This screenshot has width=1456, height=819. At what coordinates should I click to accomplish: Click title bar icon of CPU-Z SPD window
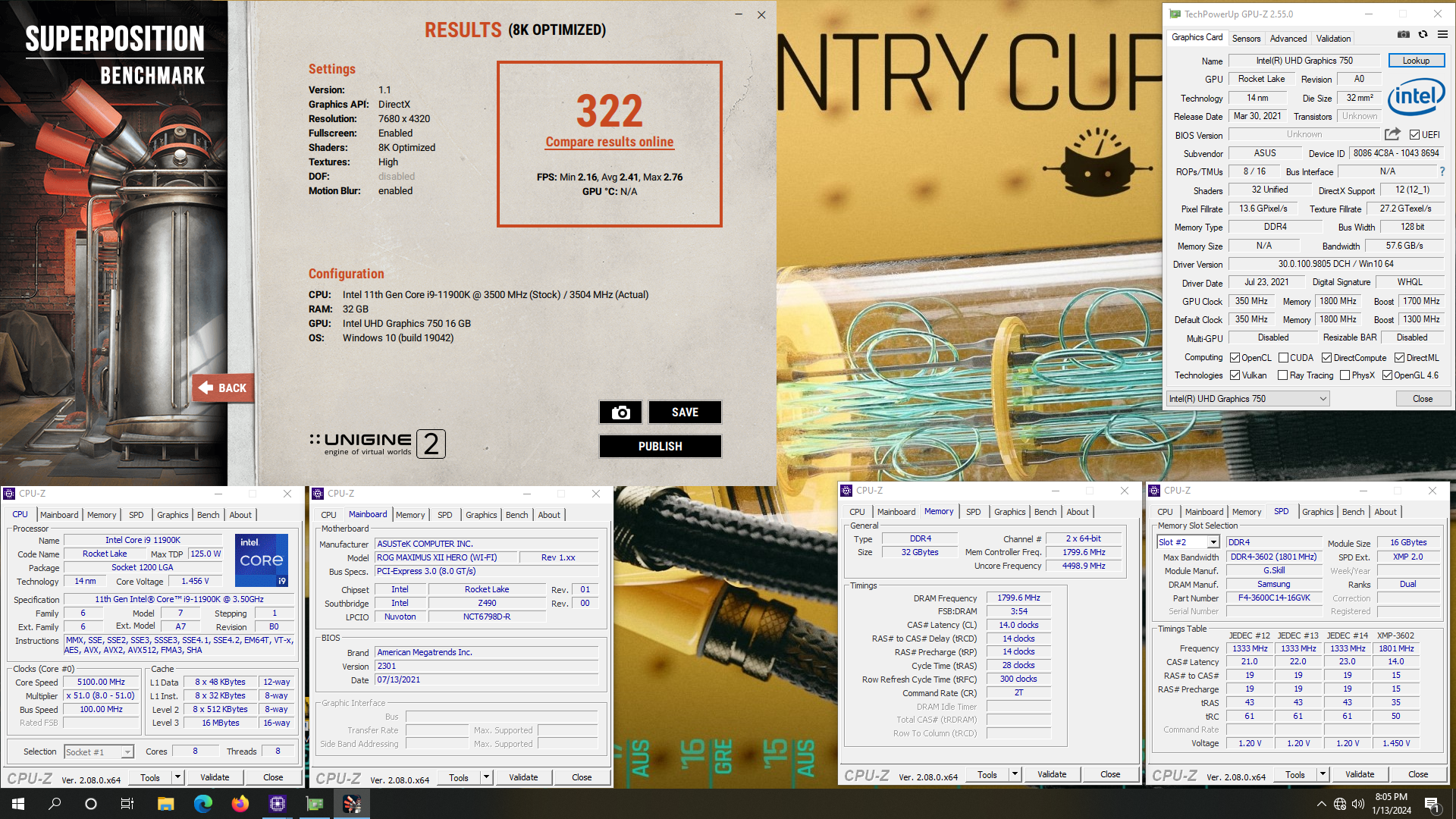coord(1154,491)
